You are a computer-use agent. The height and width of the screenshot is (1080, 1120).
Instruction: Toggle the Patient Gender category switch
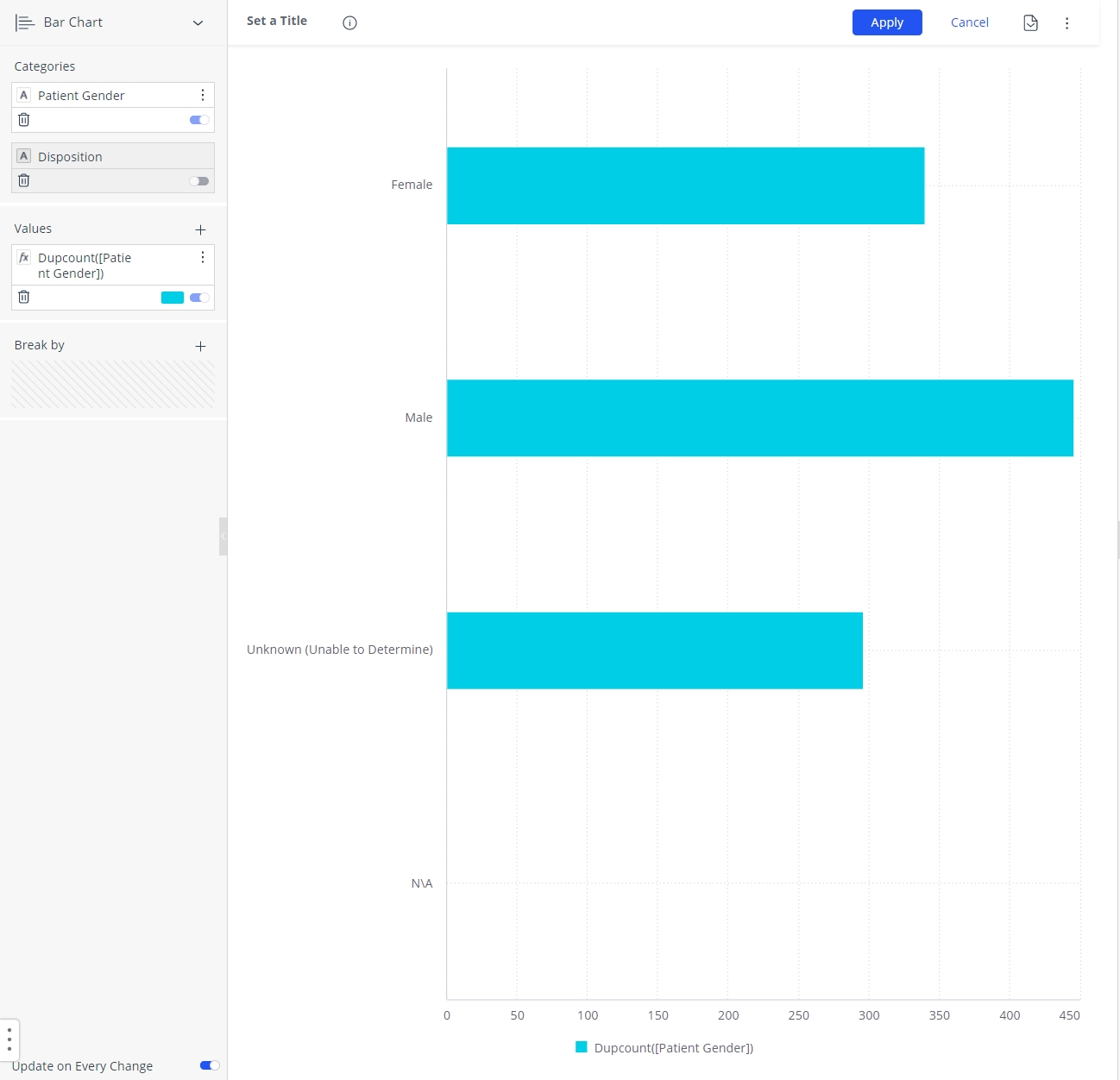click(199, 120)
